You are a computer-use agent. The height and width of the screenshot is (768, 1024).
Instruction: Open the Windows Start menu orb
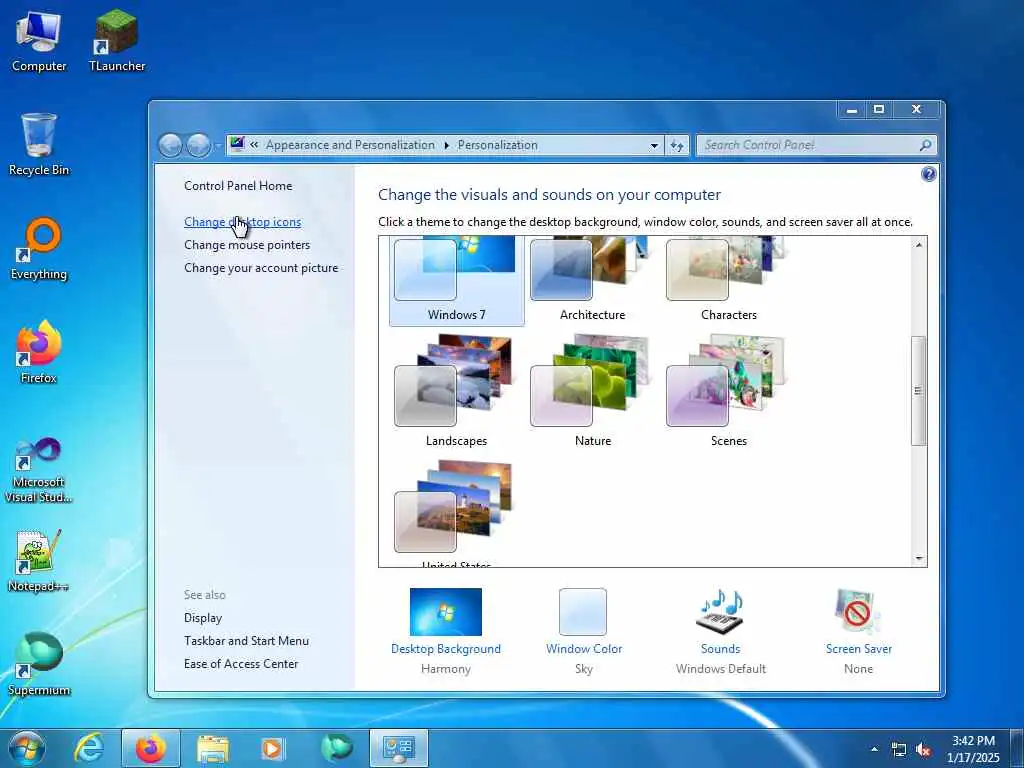click(27, 748)
